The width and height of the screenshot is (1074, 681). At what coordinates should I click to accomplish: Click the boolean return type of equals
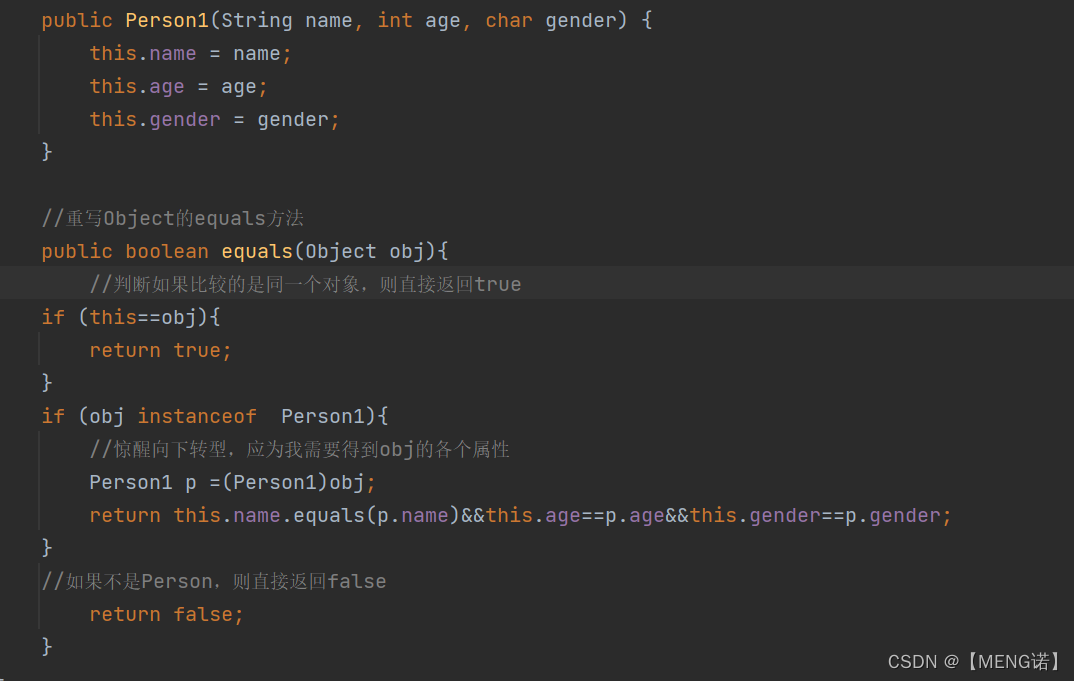[167, 251]
